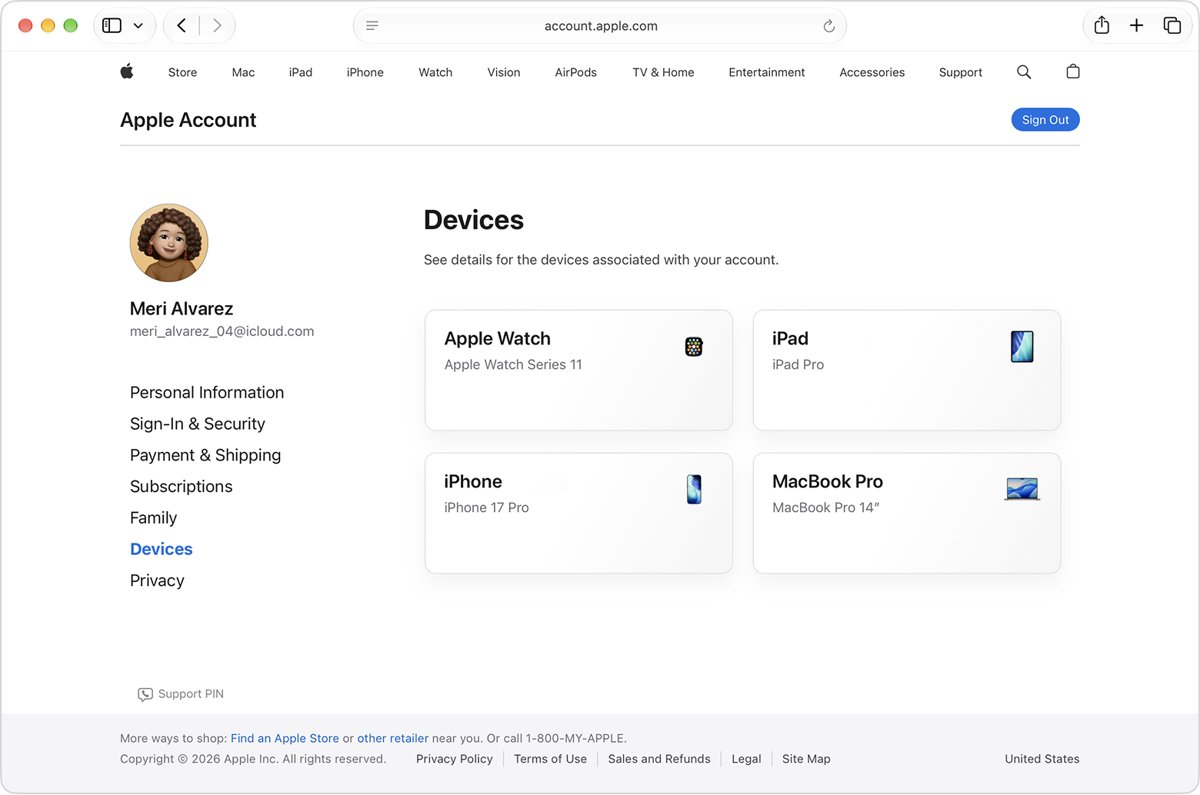Click Meri Alvarez's profile avatar
Screen dimensions: 1200x795
pyautogui.click(x=169, y=243)
